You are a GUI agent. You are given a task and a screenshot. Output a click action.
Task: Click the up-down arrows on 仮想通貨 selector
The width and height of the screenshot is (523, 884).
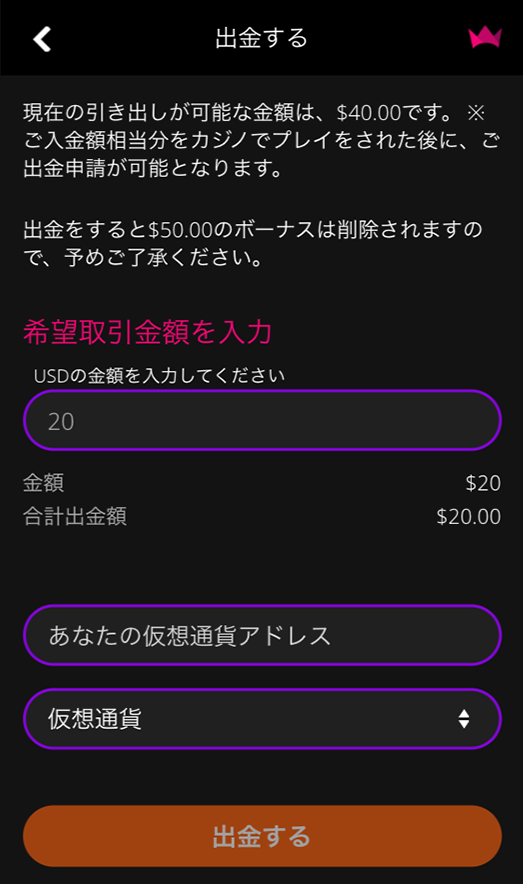[463, 719]
